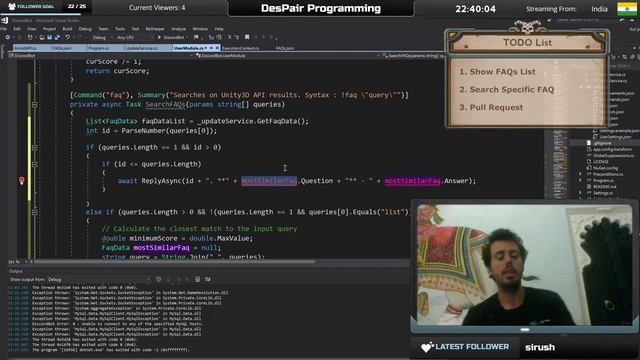Open the Tools menu
This screenshot has width=640, height=360.
(x=120, y=29)
